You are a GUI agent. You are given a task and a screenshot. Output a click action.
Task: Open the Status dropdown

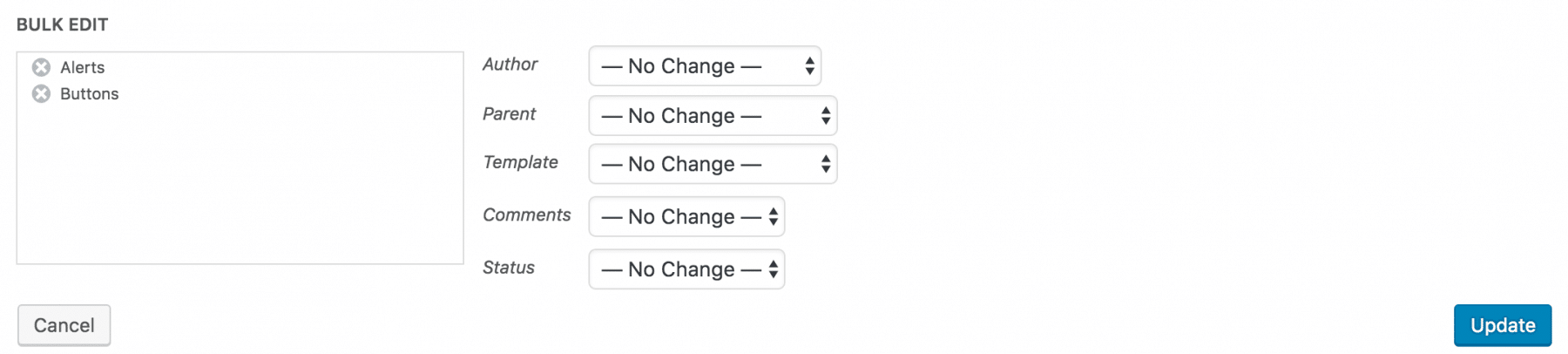tap(686, 269)
